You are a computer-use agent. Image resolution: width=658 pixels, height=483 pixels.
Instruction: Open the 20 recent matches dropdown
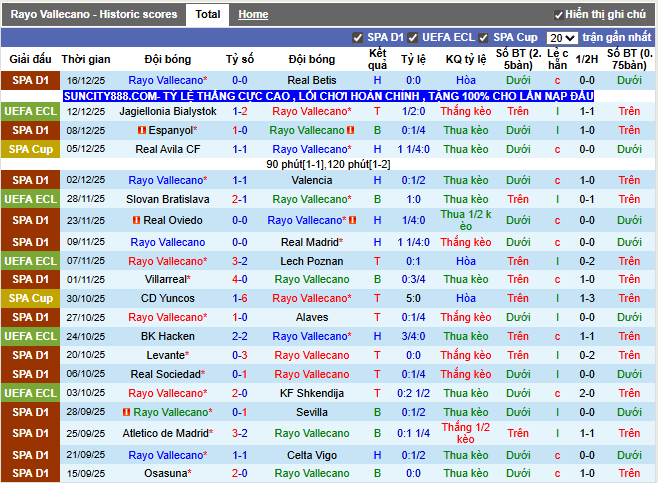point(562,38)
